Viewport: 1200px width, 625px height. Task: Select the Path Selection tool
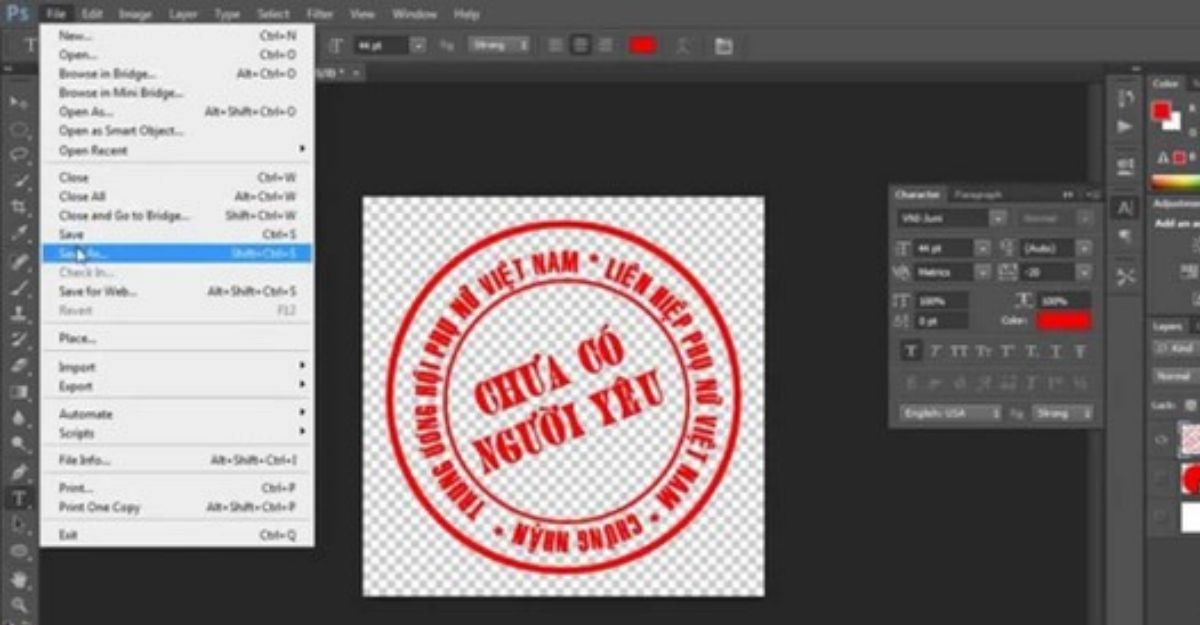point(18,524)
